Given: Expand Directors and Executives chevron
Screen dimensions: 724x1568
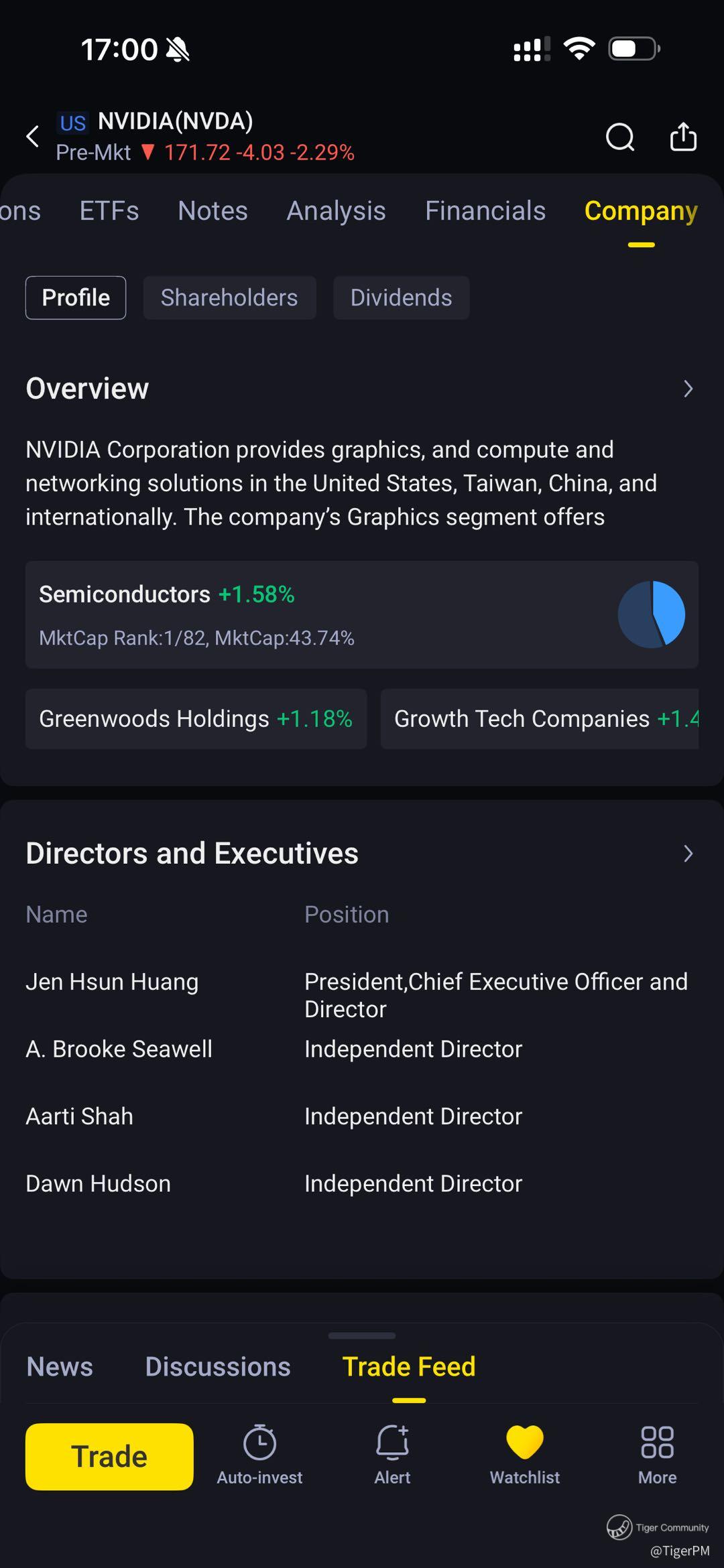Looking at the screenshot, I should pos(688,854).
